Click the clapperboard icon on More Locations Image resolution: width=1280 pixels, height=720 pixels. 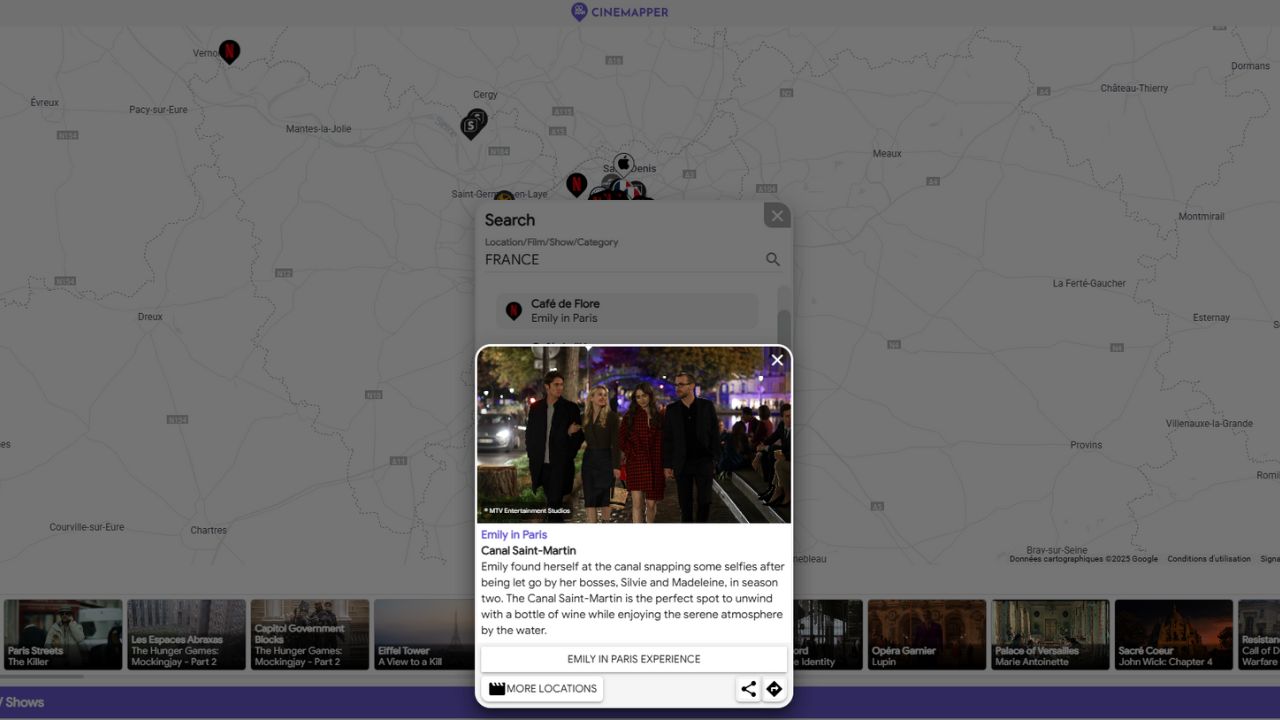pyautogui.click(x=496, y=688)
